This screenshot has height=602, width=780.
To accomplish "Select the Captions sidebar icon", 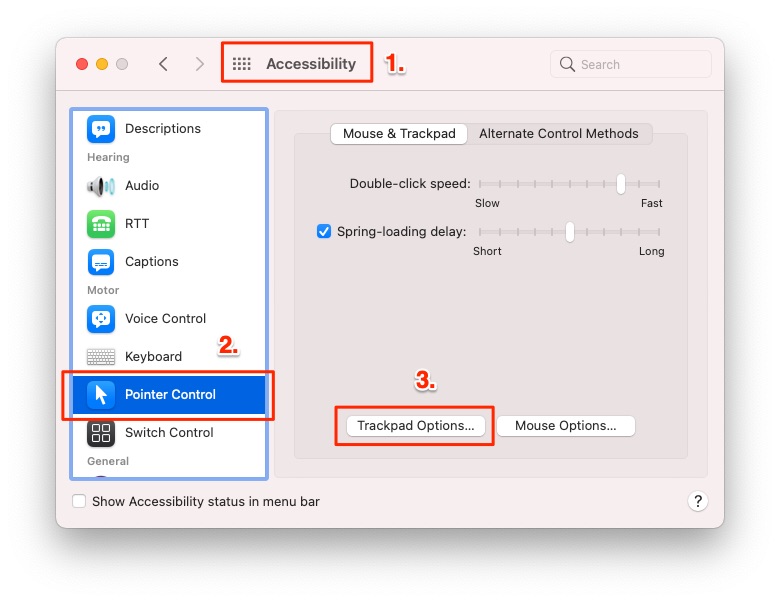I will click(101, 262).
